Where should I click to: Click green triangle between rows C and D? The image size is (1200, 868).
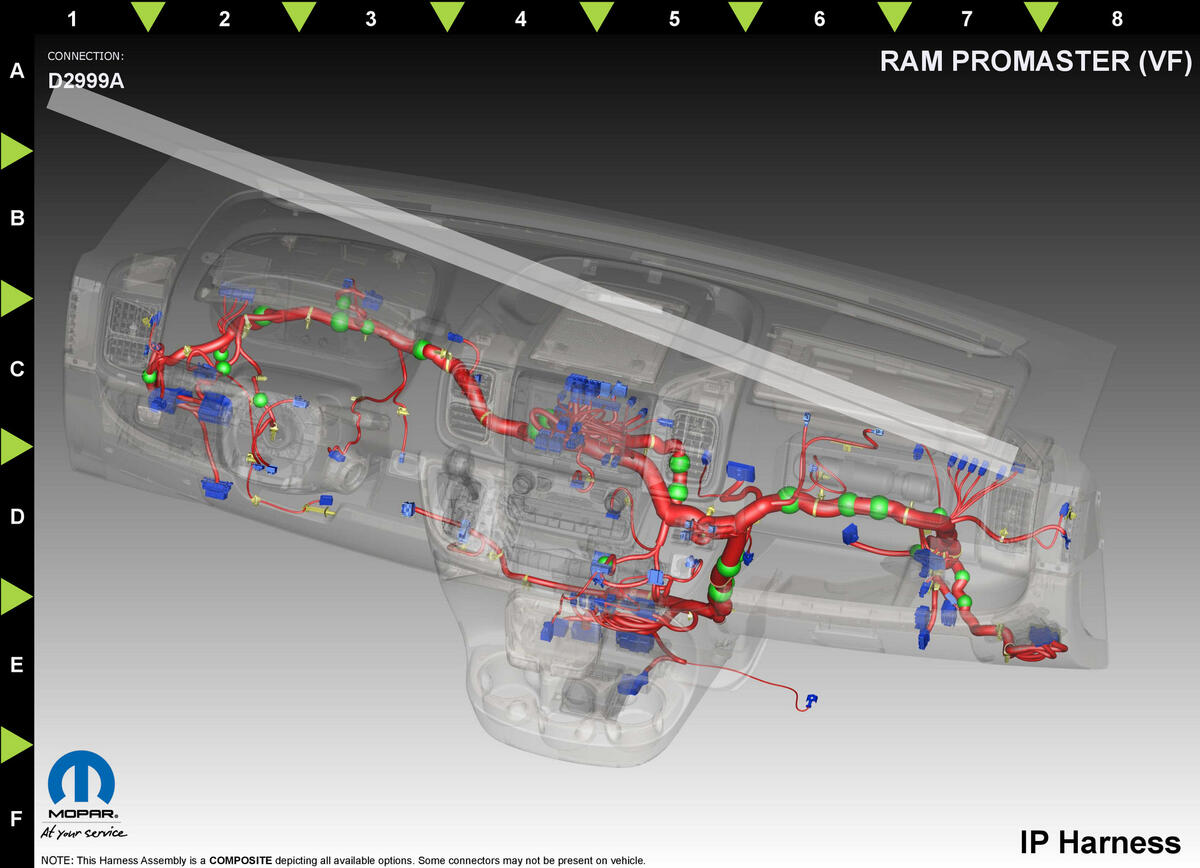(15, 447)
